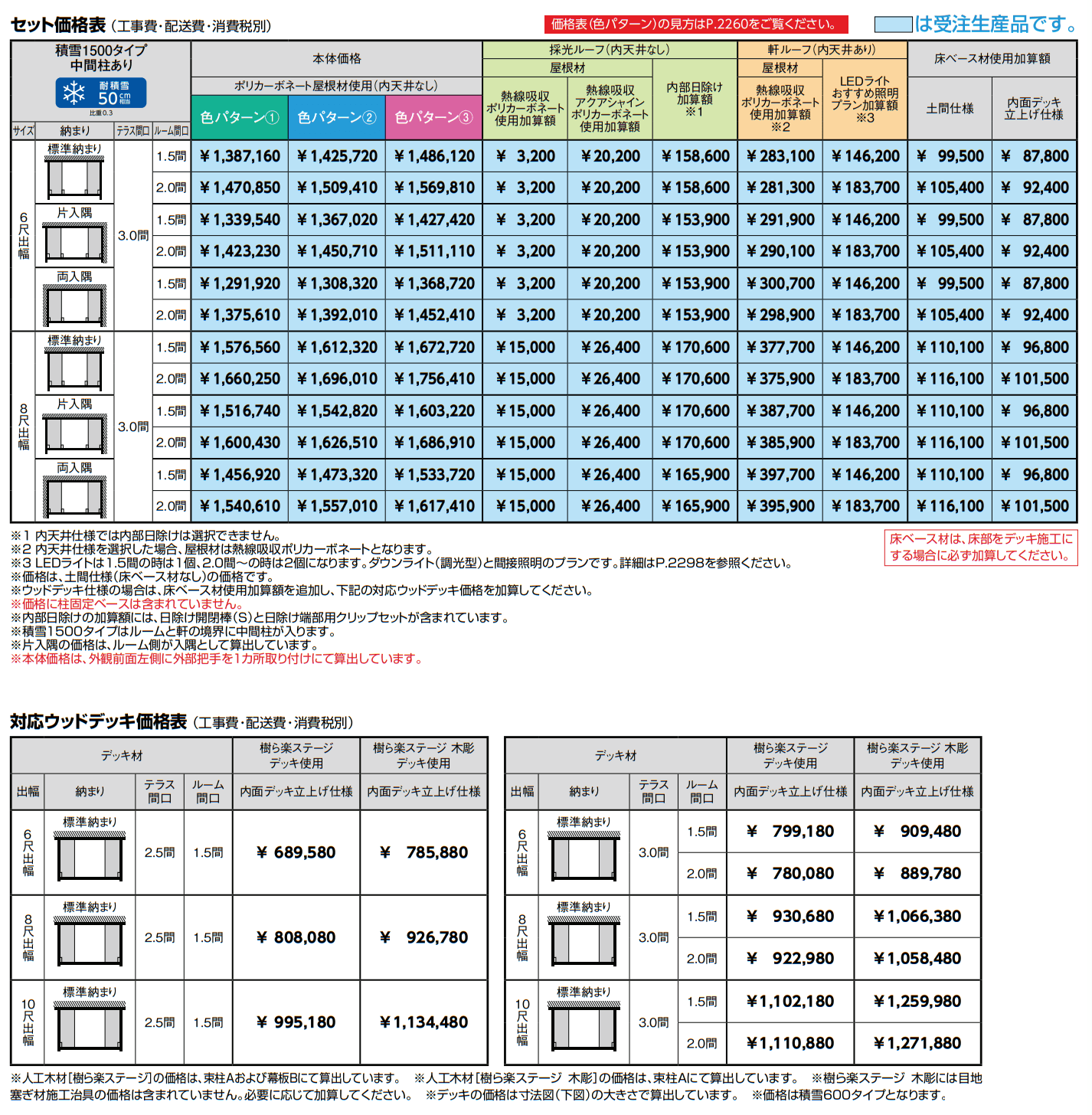This screenshot has height=1115, width=1092.
Task: Click the price ¥300,700
Action: coord(780,283)
